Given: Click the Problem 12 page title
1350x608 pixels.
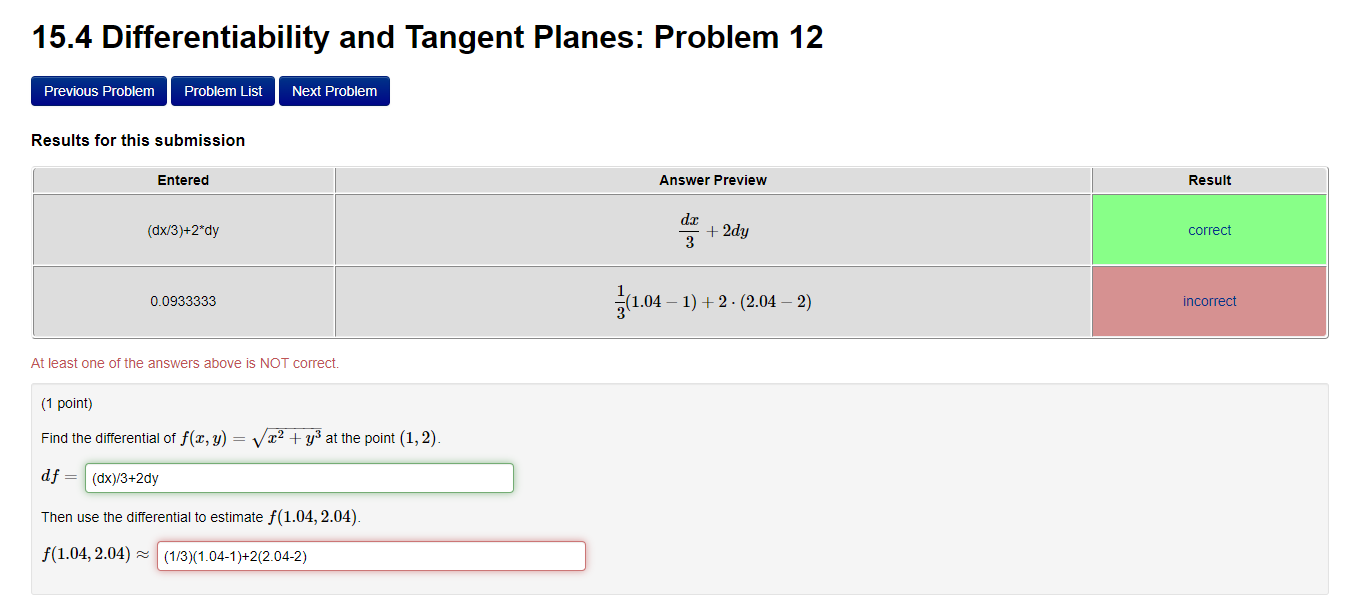Looking at the screenshot, I should [x=426, y=37].
